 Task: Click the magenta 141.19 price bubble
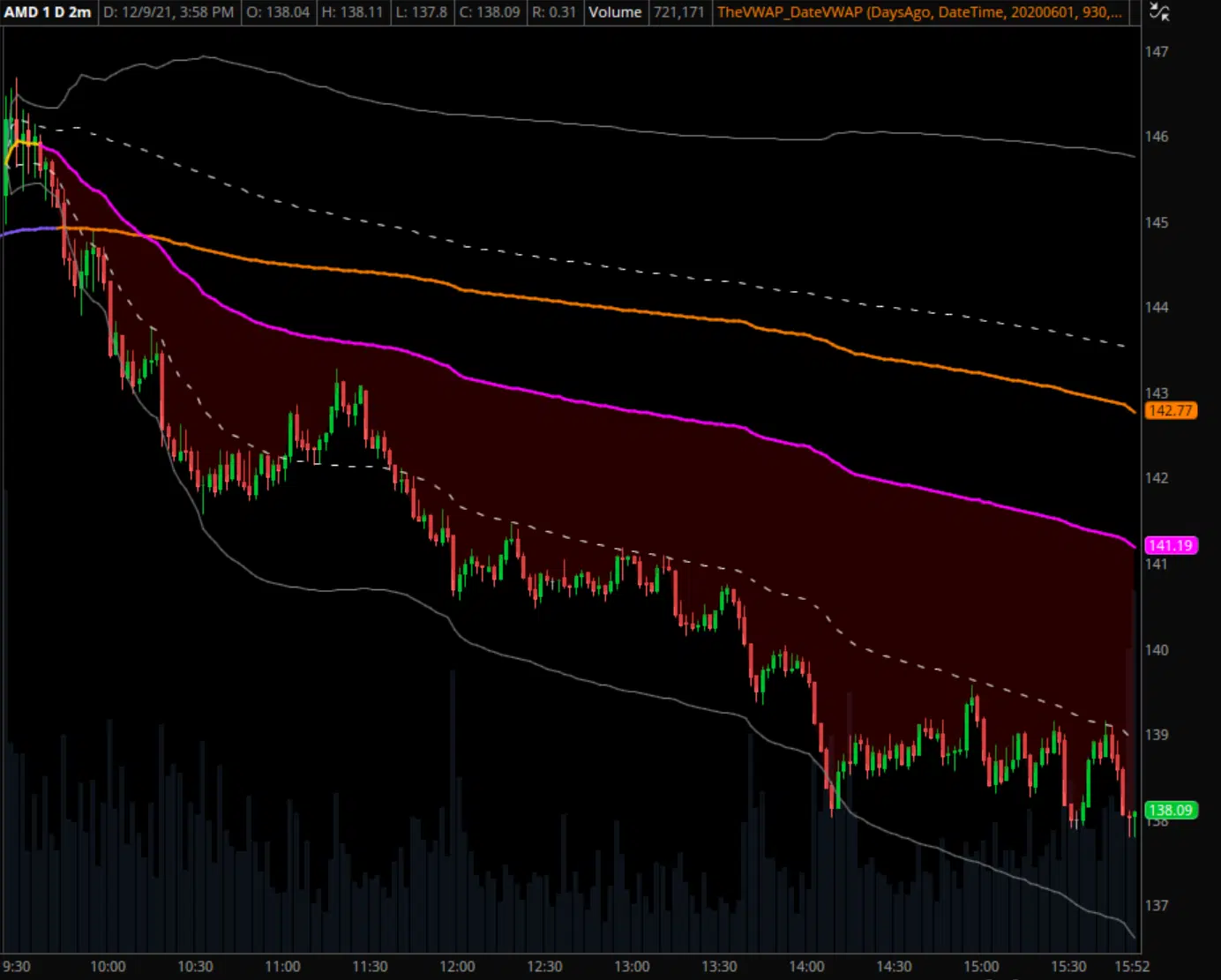pyautogui.click(x=1170, y=545)
